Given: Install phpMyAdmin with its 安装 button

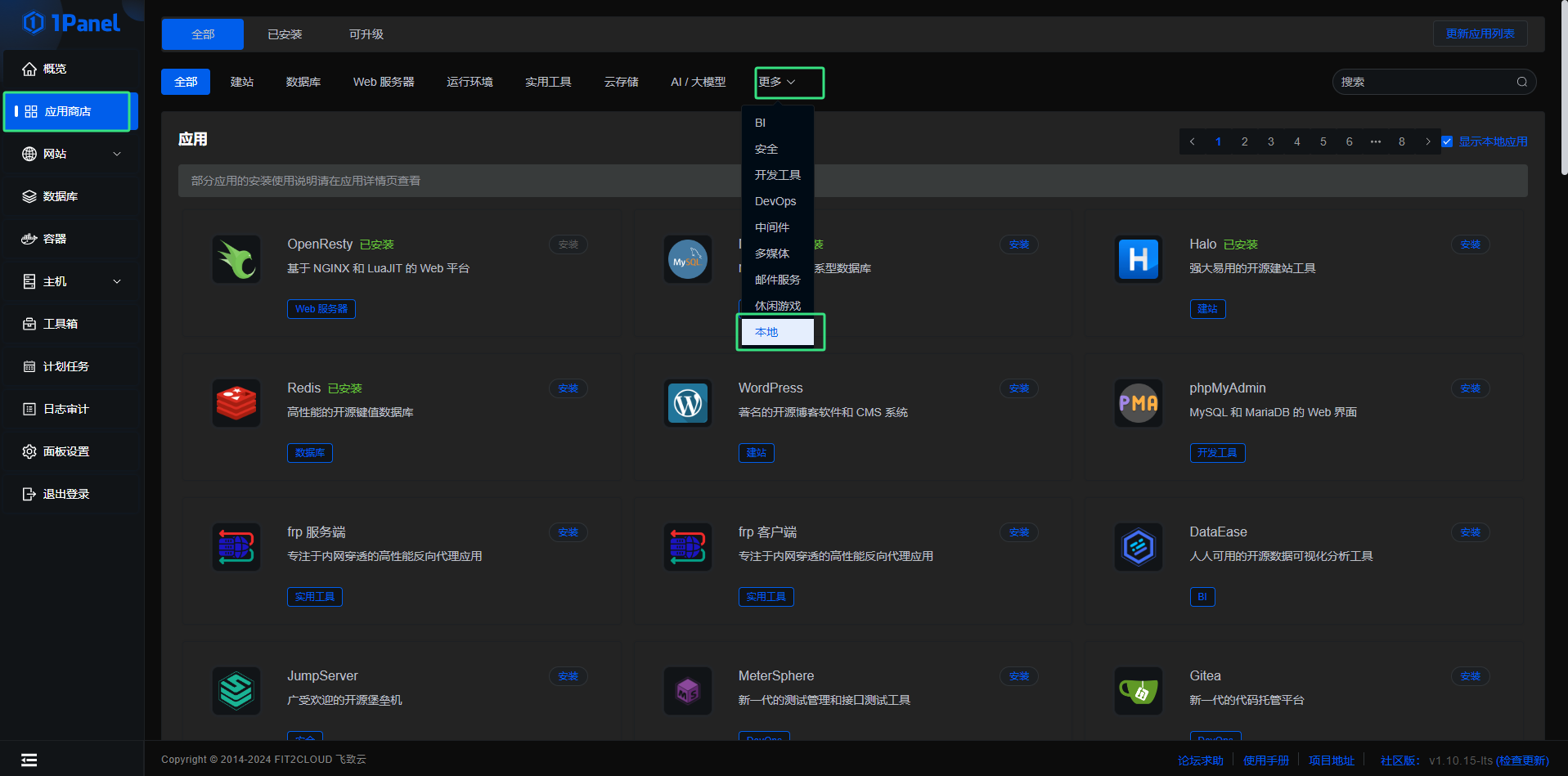Looking at the screenshot, I should coord(1470,388).
